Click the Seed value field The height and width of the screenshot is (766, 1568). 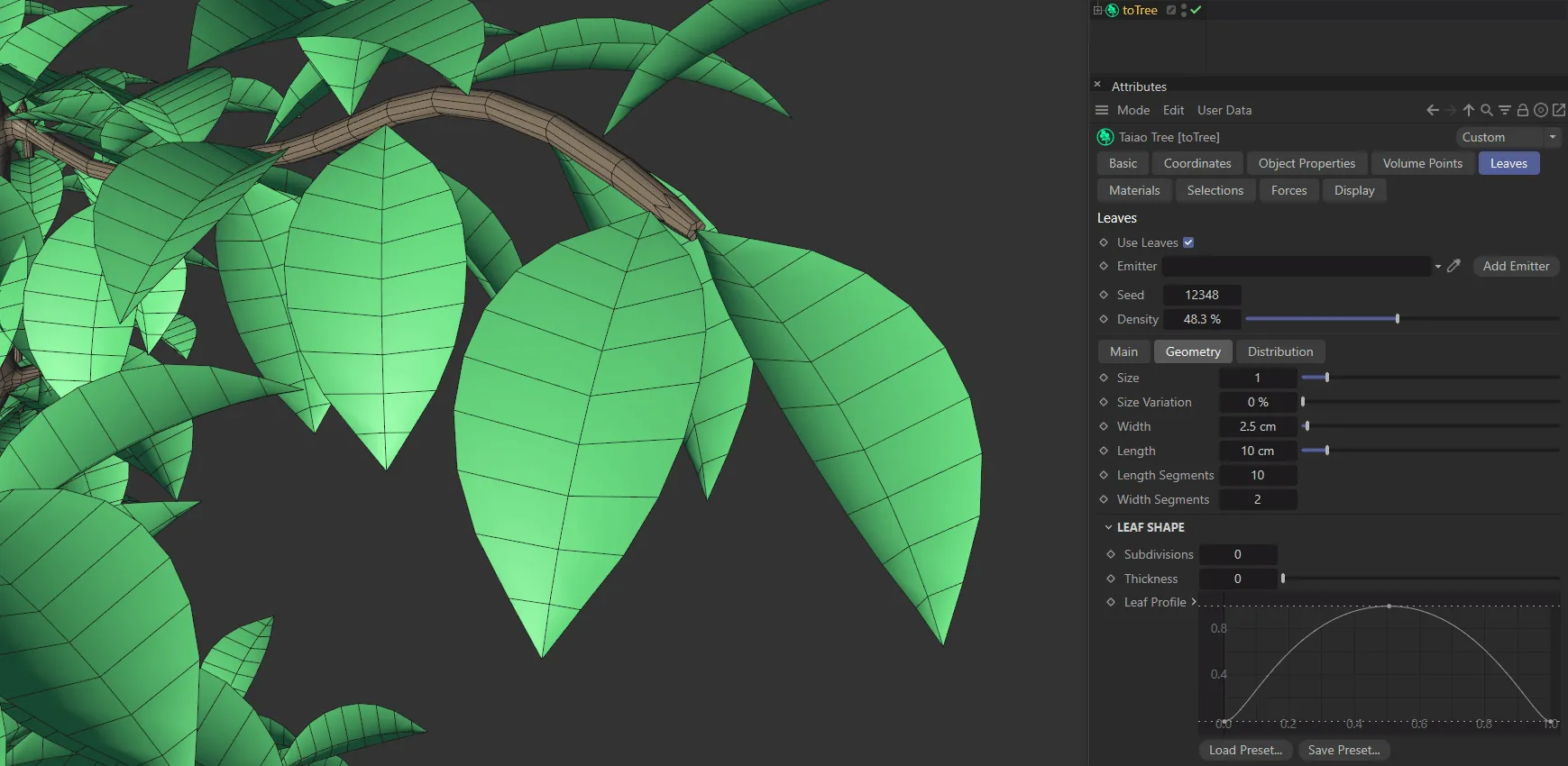(1201, 295)
